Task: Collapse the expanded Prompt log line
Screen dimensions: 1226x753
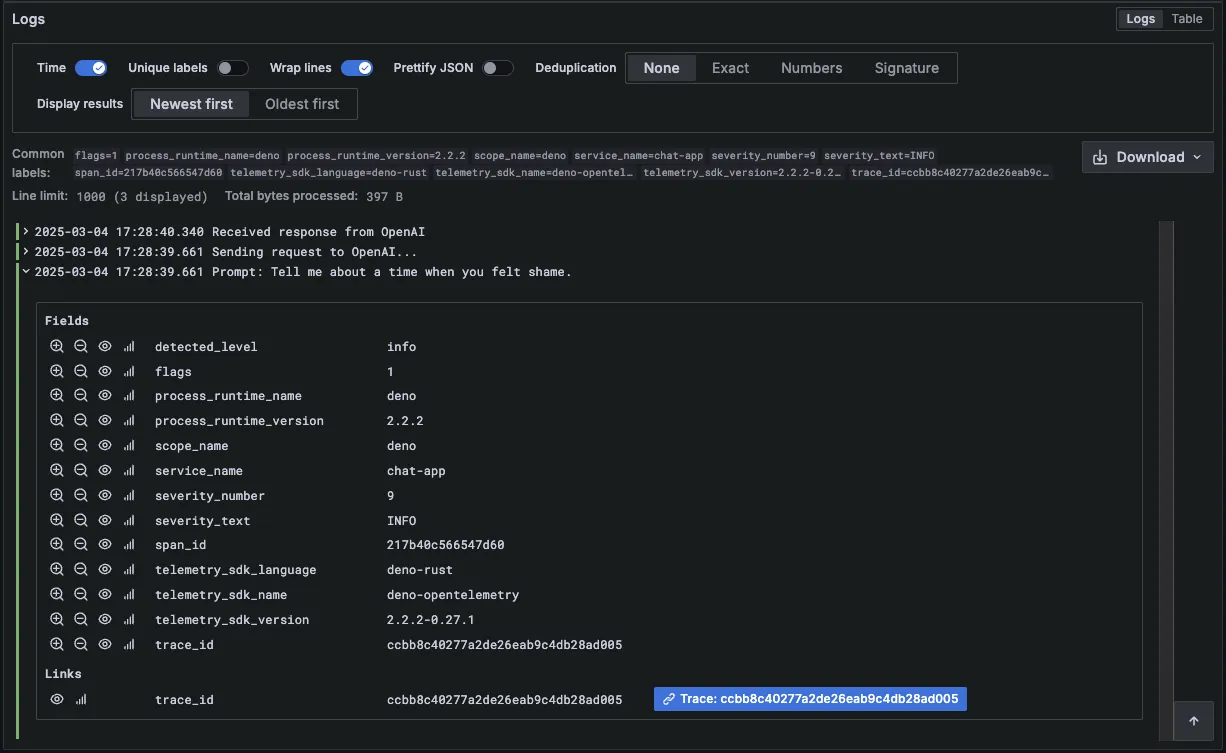Action: click(25, 271)
